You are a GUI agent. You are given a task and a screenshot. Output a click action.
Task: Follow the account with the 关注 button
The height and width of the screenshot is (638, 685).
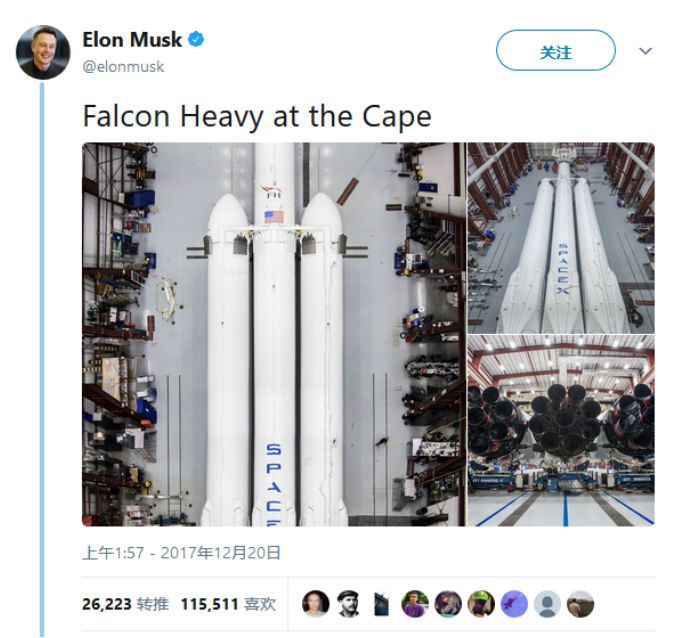click(555, 51)
